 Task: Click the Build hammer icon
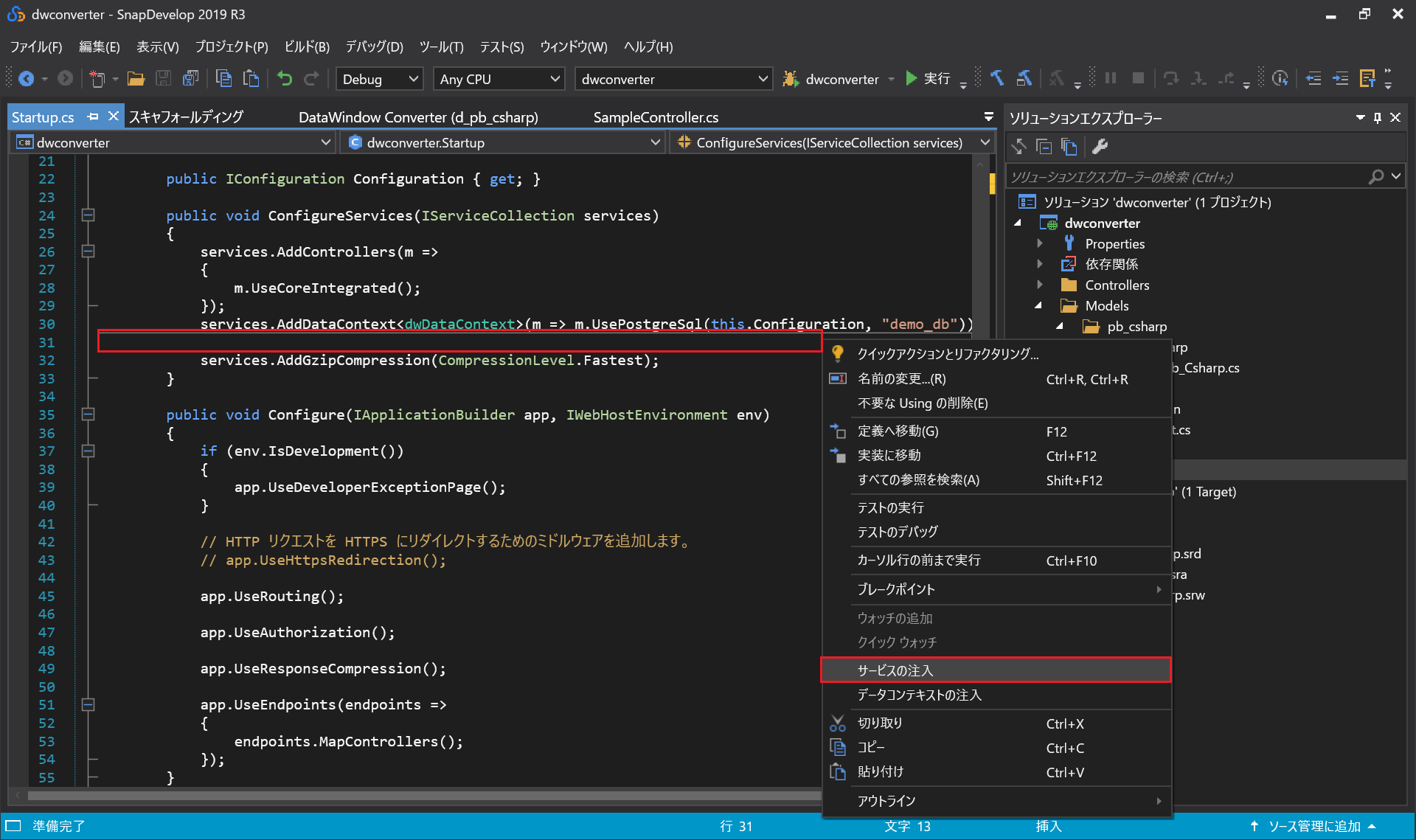(x=997, y=79)
